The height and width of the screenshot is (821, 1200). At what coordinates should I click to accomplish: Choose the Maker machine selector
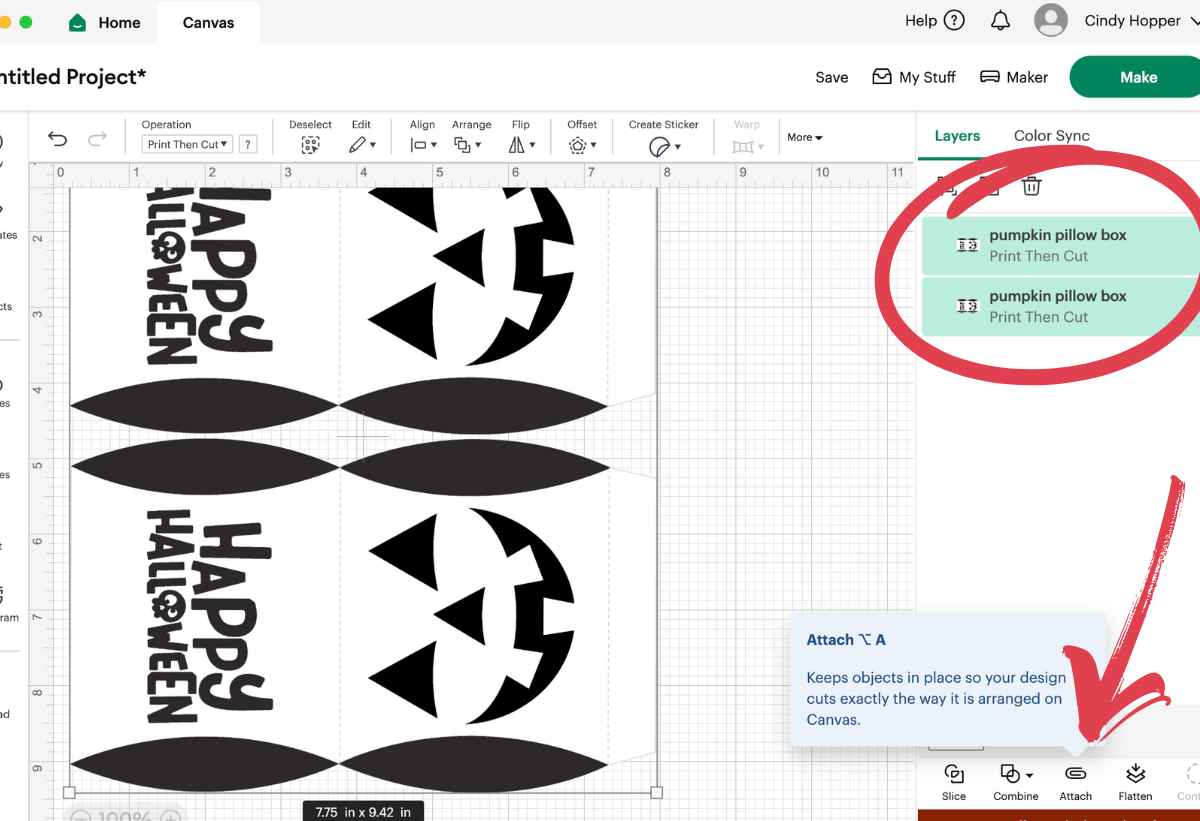tap(1014, 77)
